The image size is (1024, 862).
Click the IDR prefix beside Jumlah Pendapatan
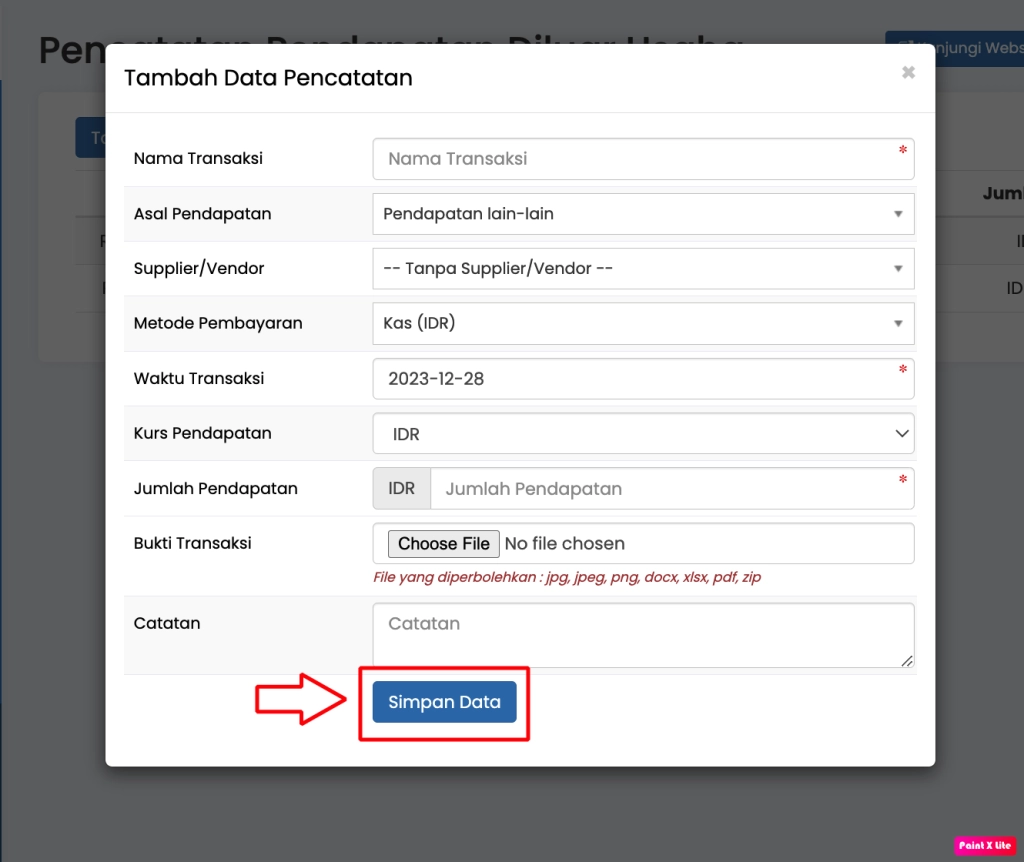[x=401, y=489]
